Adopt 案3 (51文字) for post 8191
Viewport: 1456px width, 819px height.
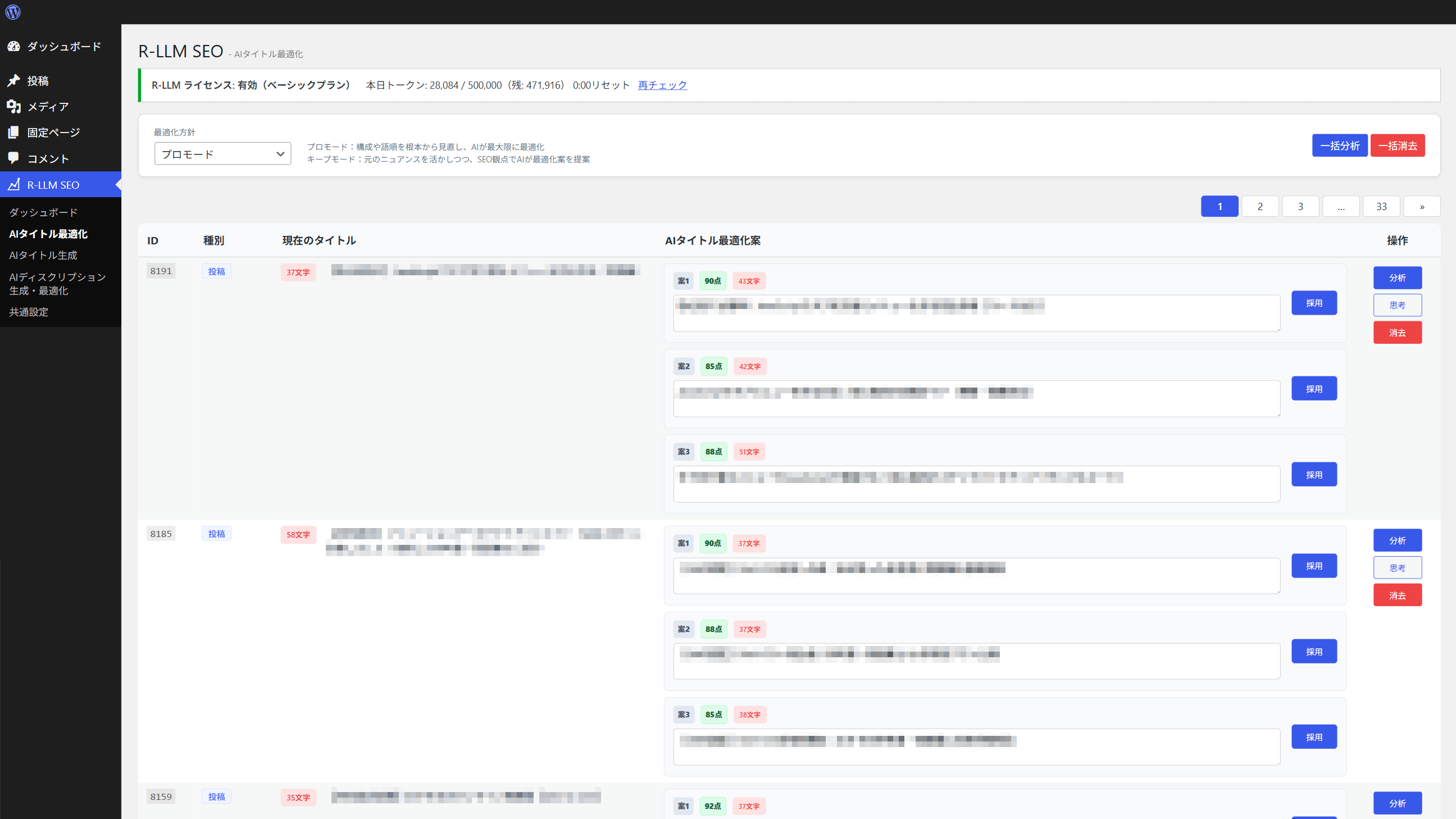[x=1314, y=475]
